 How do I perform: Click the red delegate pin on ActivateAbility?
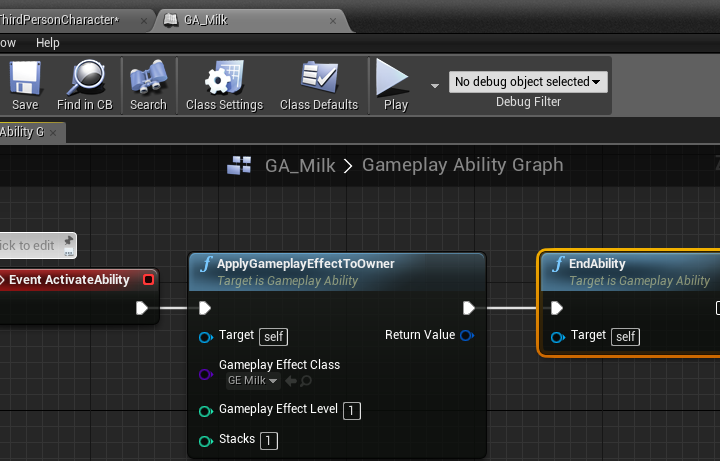(x=148, y=280)
